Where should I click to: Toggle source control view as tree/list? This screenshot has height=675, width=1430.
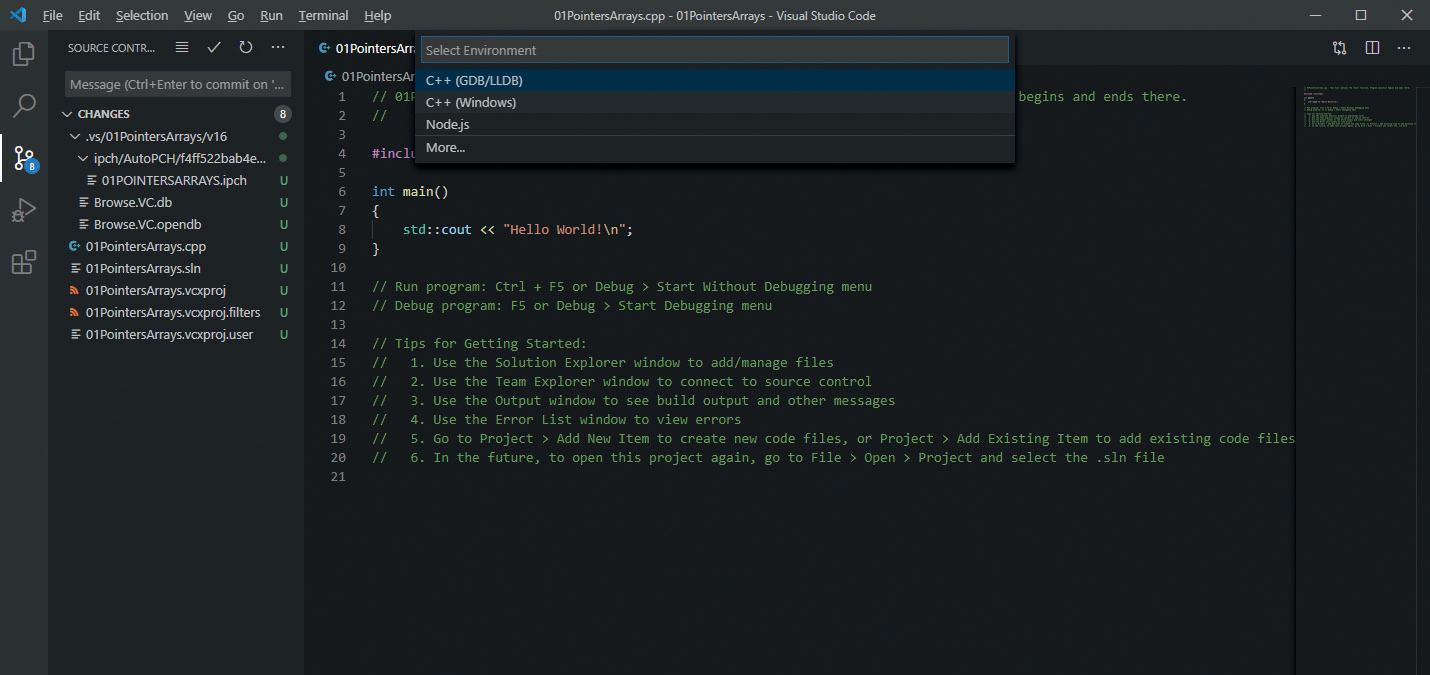coord(182,48)
